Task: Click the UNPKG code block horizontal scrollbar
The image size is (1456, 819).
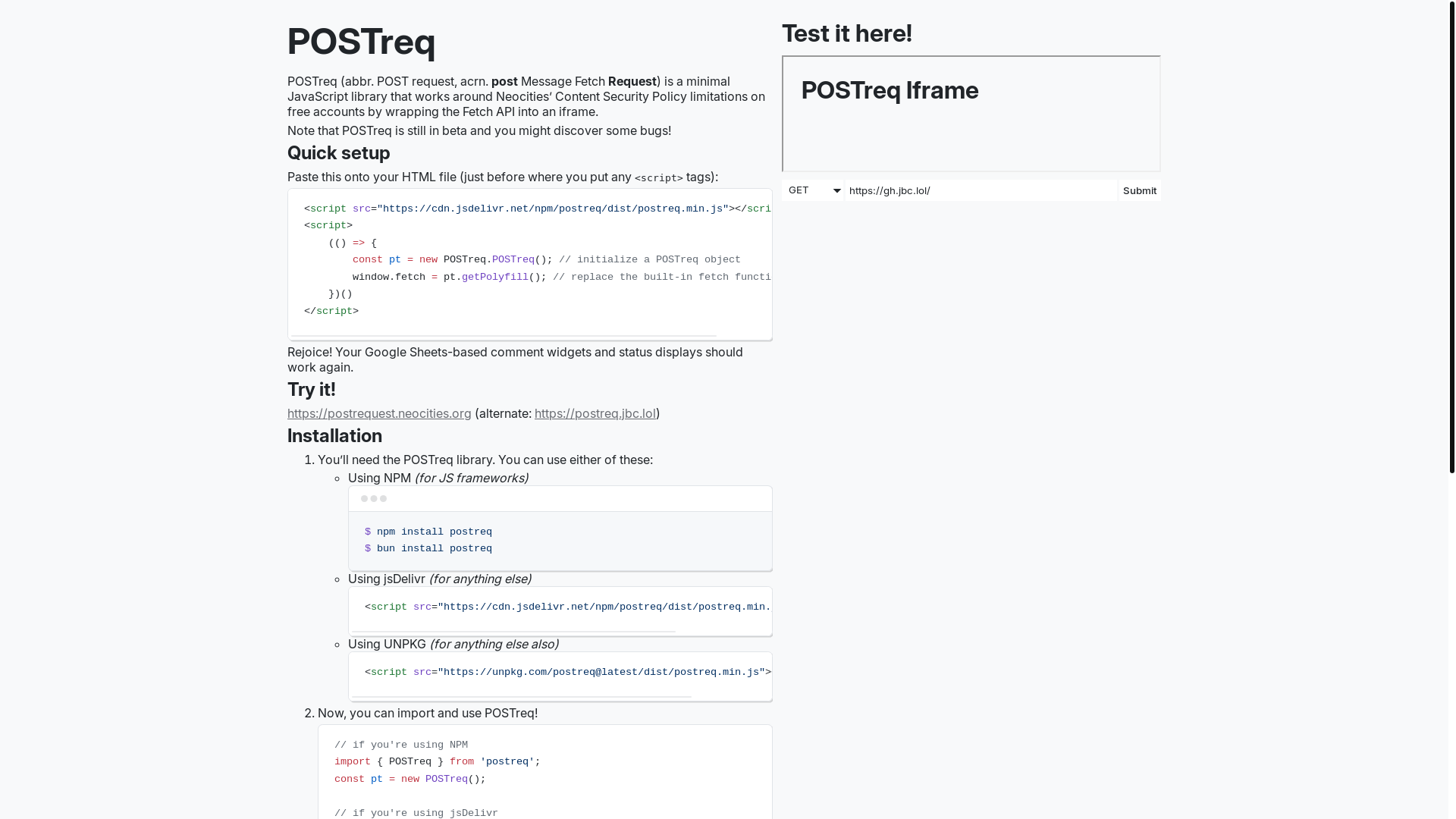Action: click(522, 696)
